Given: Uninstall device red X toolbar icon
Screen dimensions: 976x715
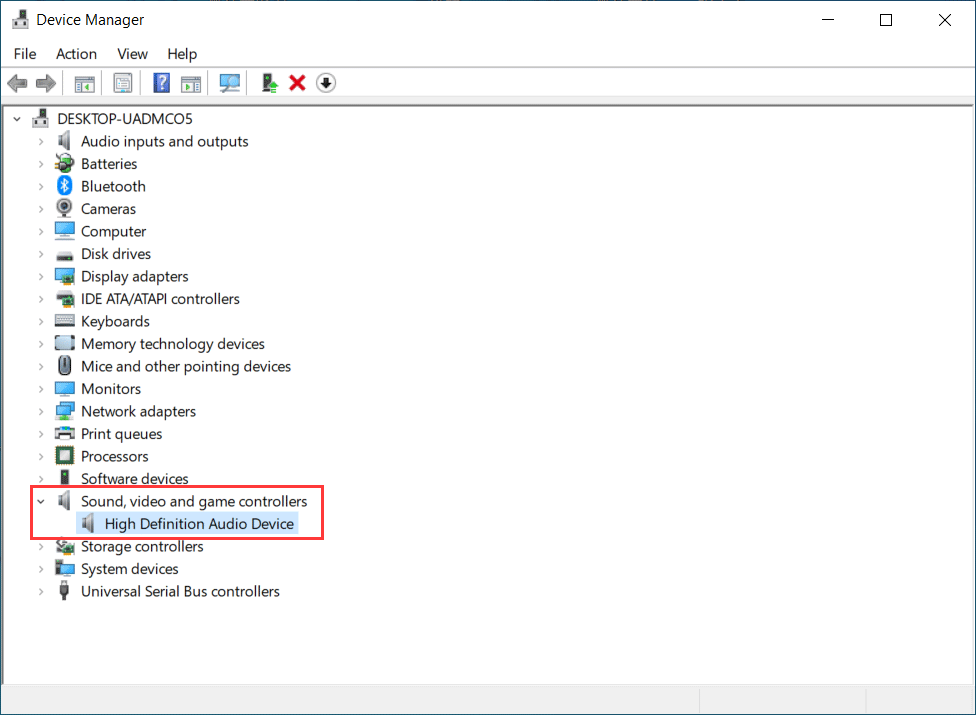Looking at the screenshot, I should [298, 83].
